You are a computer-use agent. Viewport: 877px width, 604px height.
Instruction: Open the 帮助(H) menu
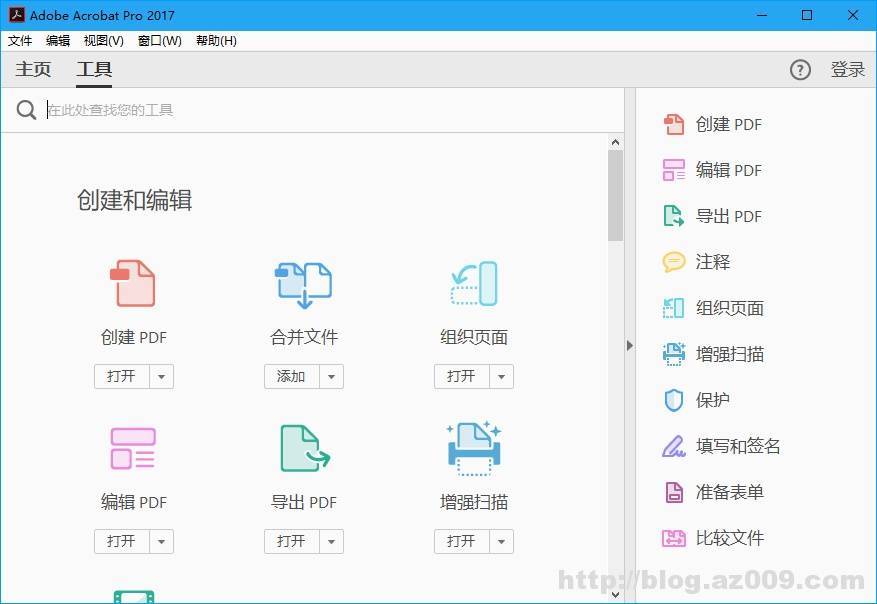pos(216,41)
